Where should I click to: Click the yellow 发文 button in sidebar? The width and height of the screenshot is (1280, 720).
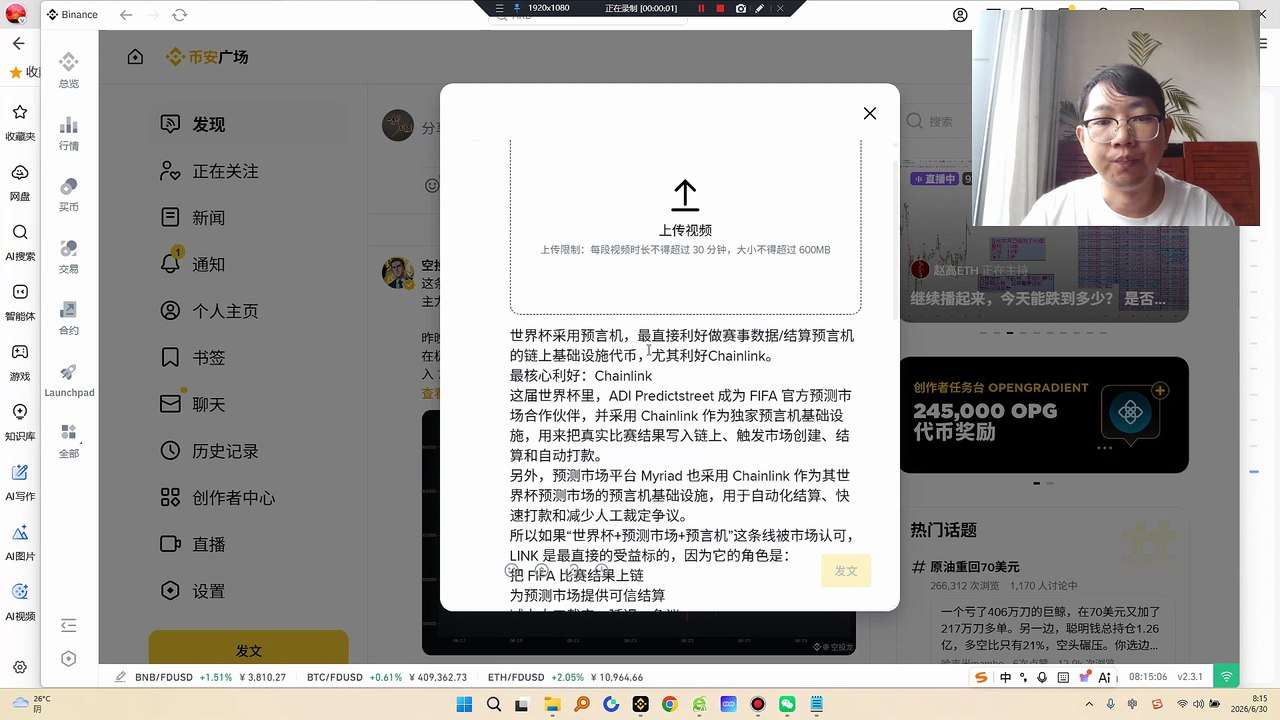click(x=249, y=650)
